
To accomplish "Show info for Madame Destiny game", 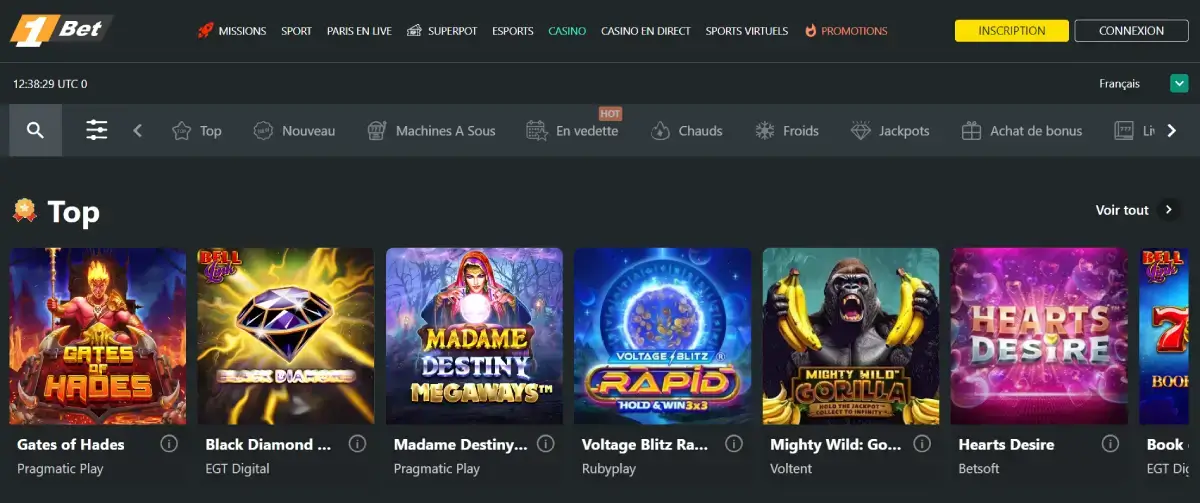I will [546, 443].
